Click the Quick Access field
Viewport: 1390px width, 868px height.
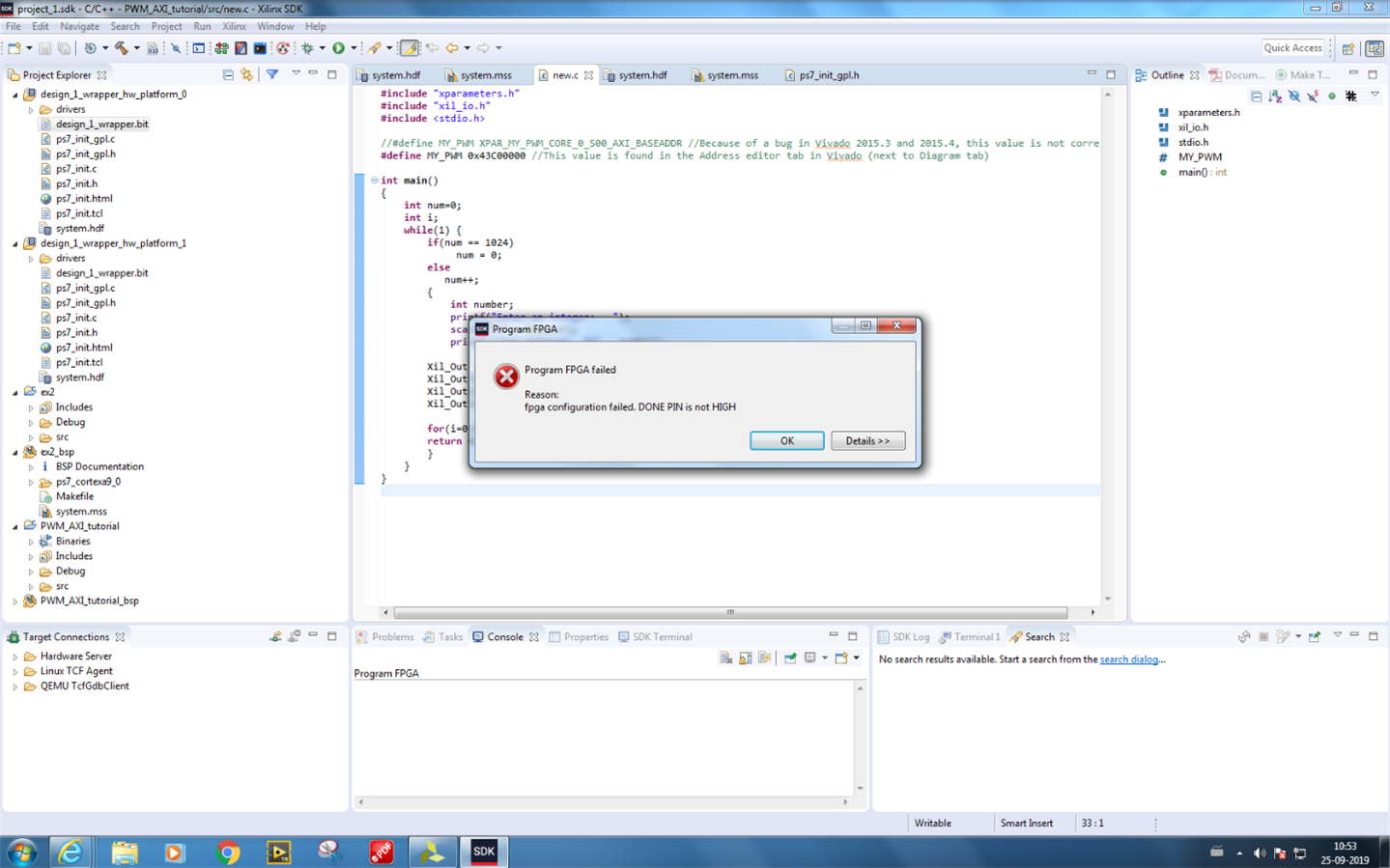pos(1292,47)
